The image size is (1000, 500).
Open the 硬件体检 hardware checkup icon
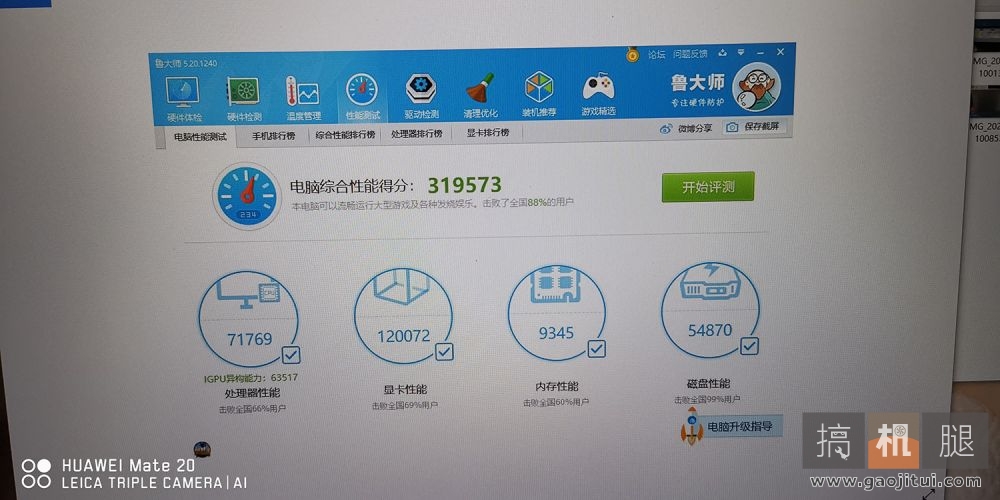pyautogui.click(x=182, y=93)
